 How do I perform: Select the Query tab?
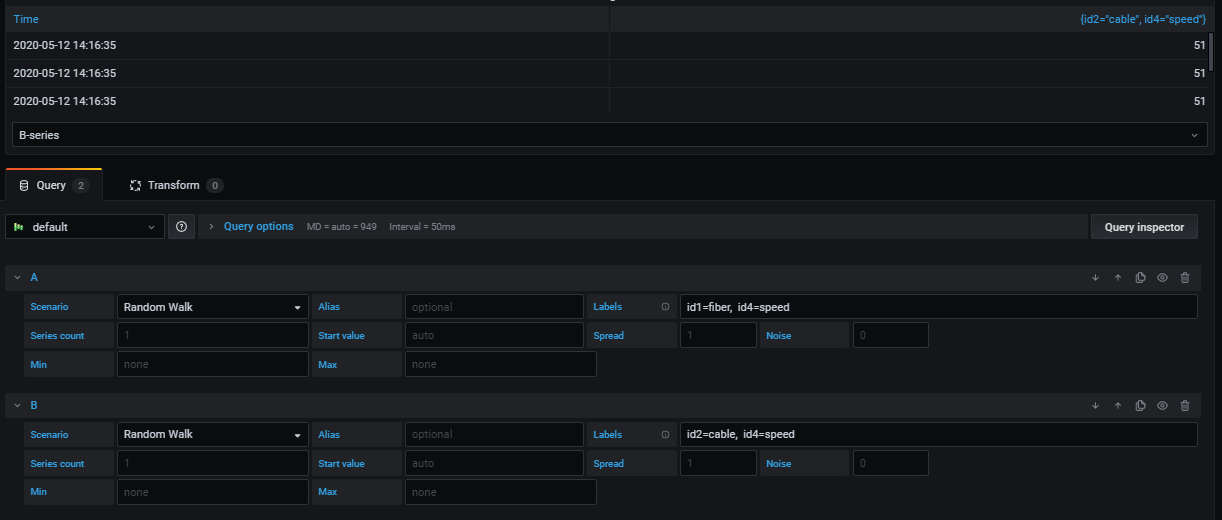point(52,185)
